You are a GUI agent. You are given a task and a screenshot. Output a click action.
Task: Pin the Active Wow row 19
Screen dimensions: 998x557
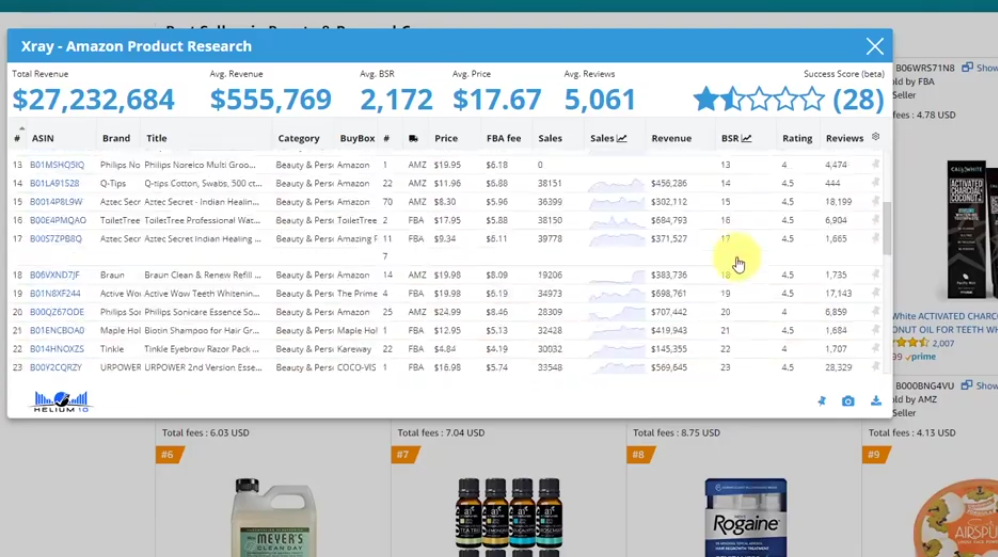pos(876,293)
